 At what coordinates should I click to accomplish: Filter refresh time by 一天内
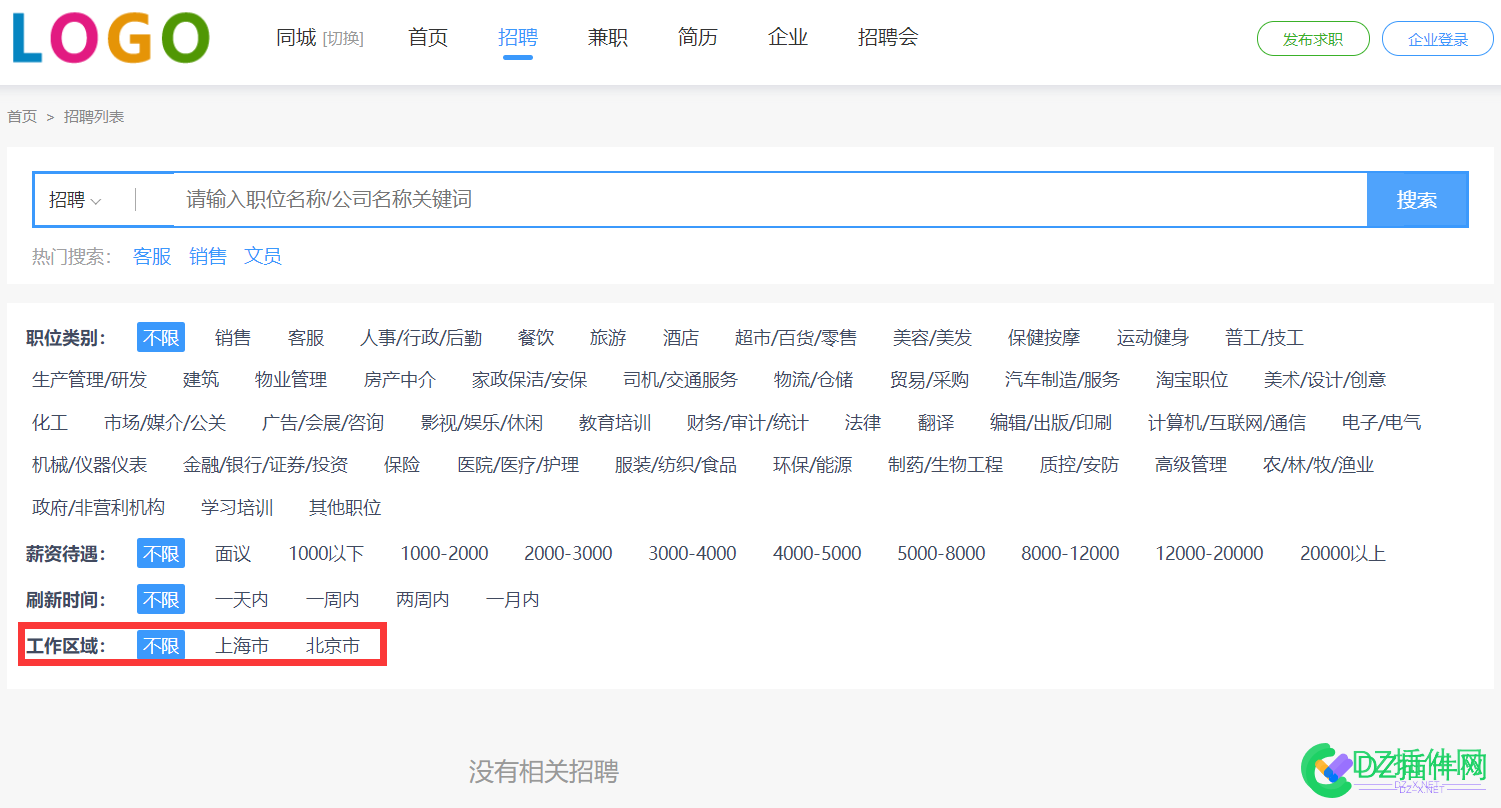(242, 600)
